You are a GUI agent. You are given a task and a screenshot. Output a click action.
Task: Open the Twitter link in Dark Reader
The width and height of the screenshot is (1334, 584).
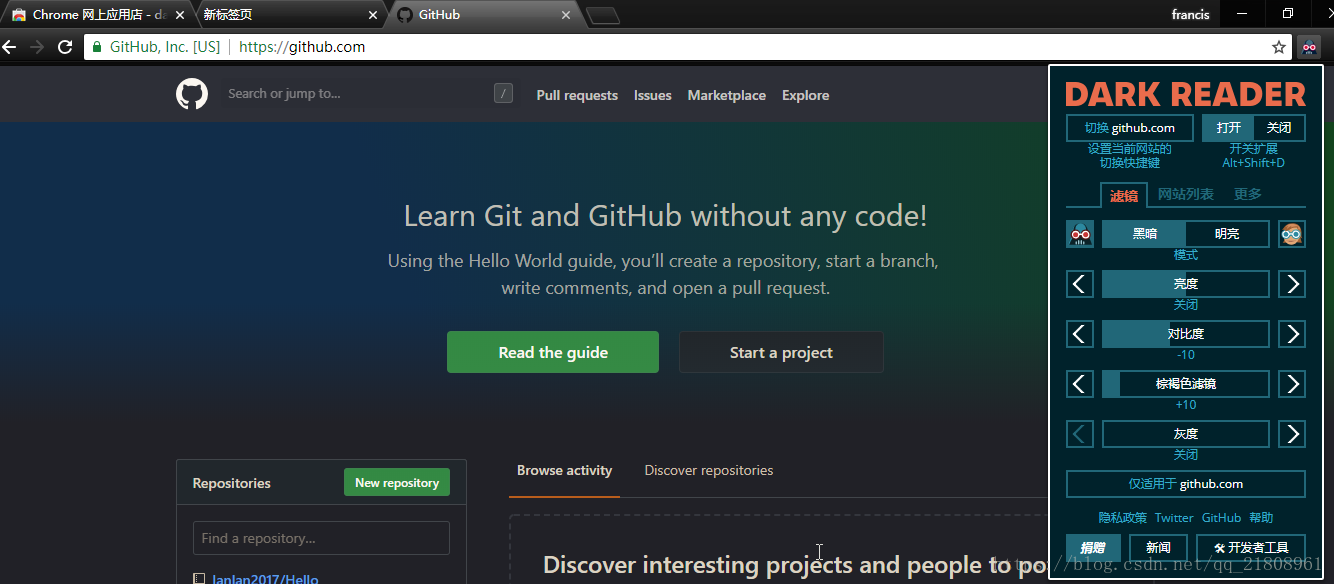[1174, 518]
